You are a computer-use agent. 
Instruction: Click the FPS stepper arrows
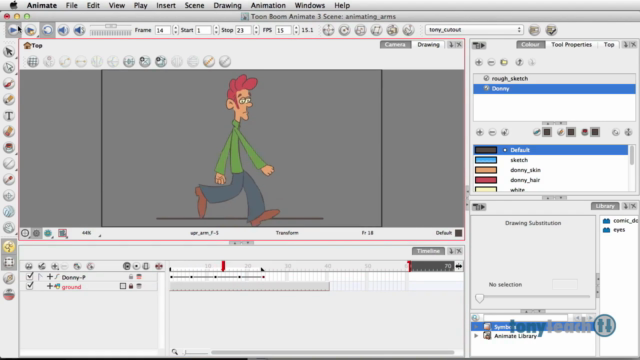click(x=296, y=30)
